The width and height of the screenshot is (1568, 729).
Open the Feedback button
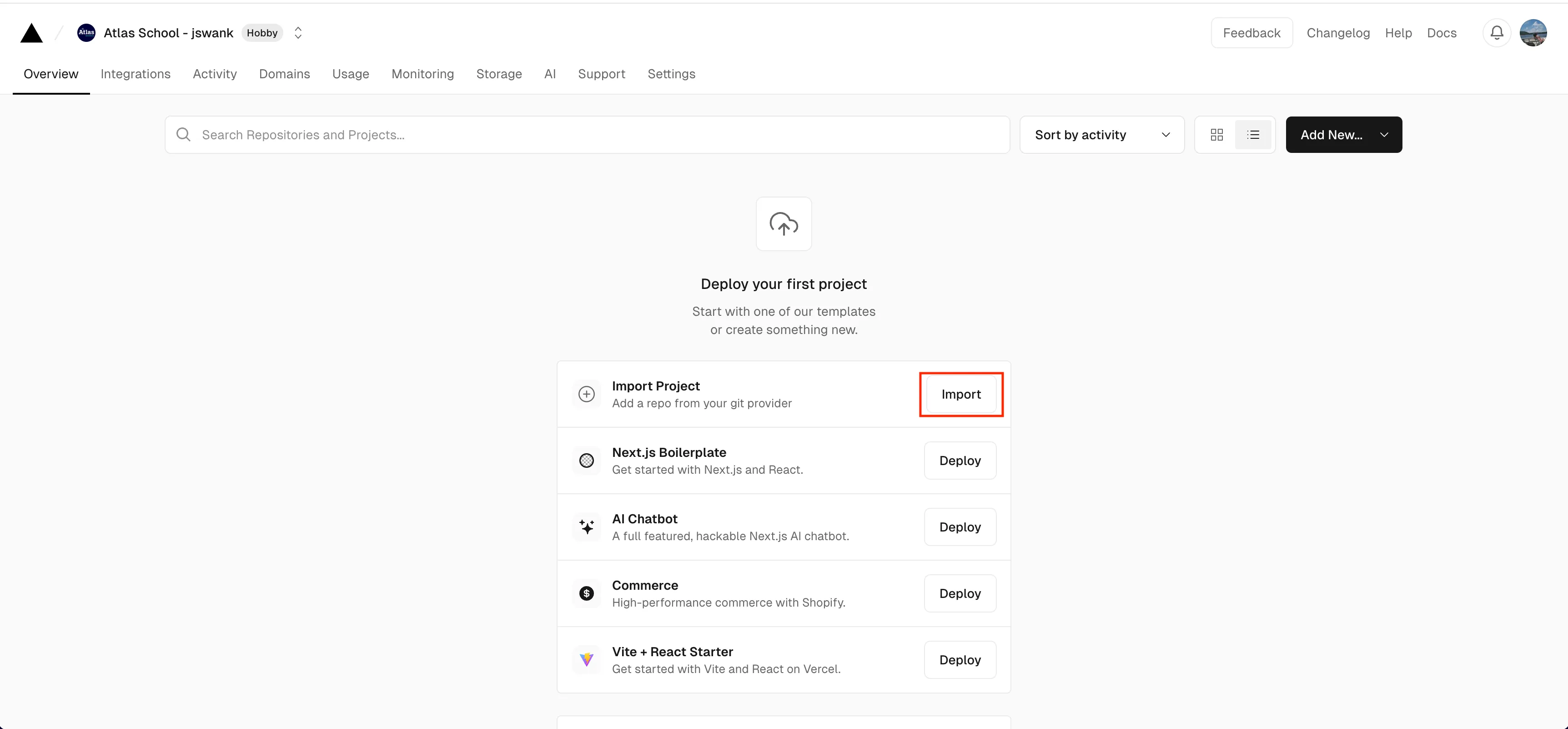coord(1251,33)
